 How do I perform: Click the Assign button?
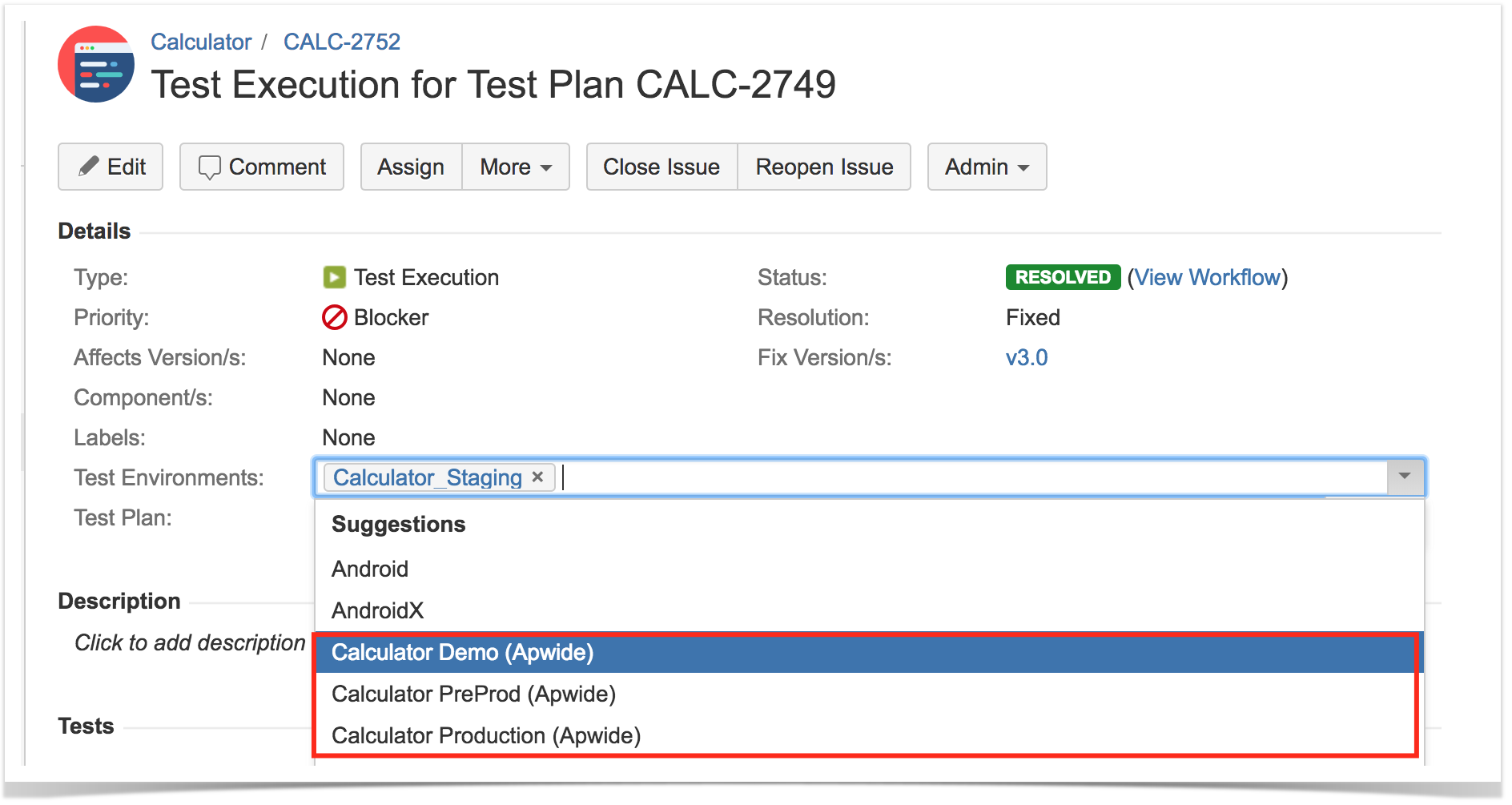[411, 167]
